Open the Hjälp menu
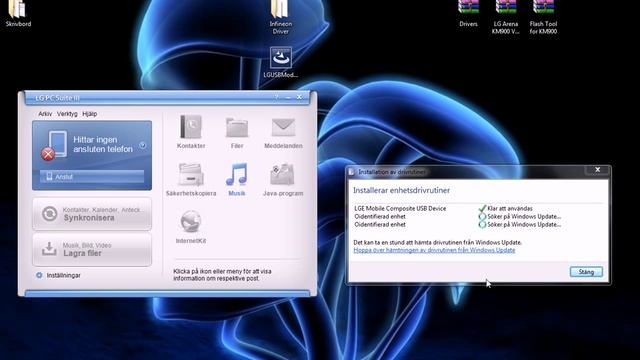640x360 pixels. coord(89,114)
